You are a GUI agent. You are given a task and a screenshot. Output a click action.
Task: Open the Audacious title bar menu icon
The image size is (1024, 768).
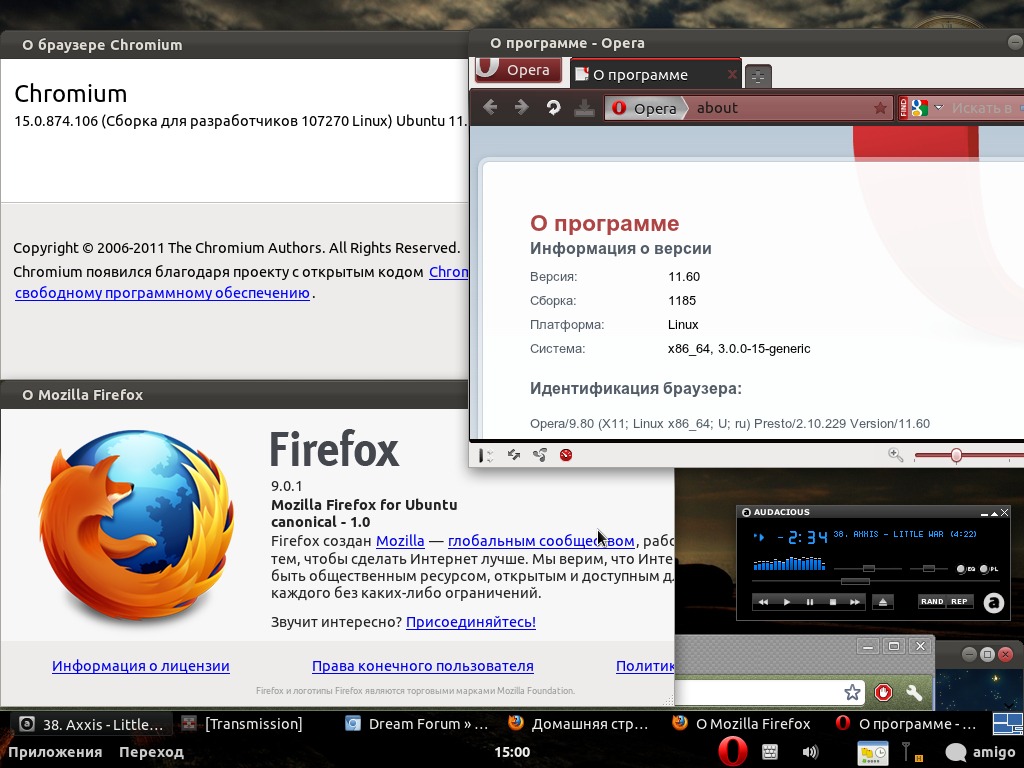coord(746,512)
